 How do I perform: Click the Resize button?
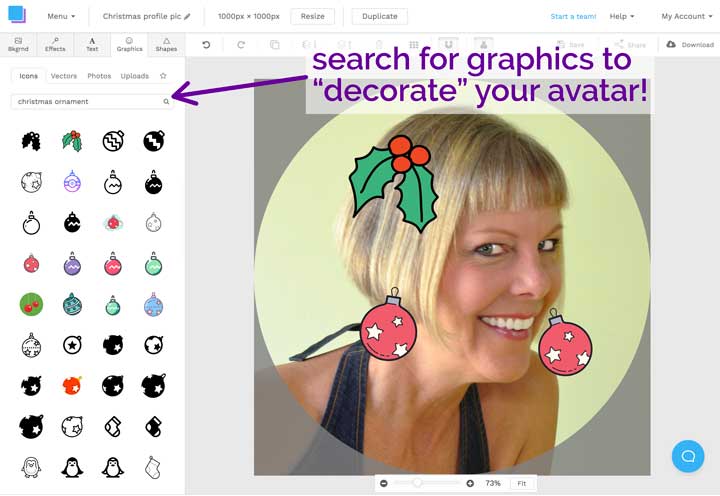[x=313, y=16]
